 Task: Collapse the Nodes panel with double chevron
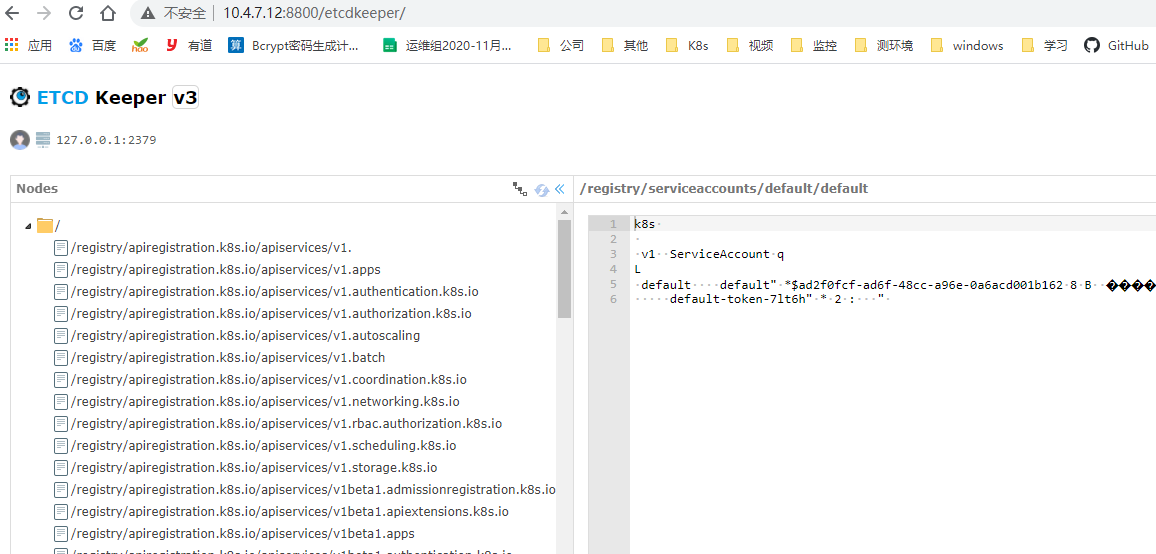560,190
